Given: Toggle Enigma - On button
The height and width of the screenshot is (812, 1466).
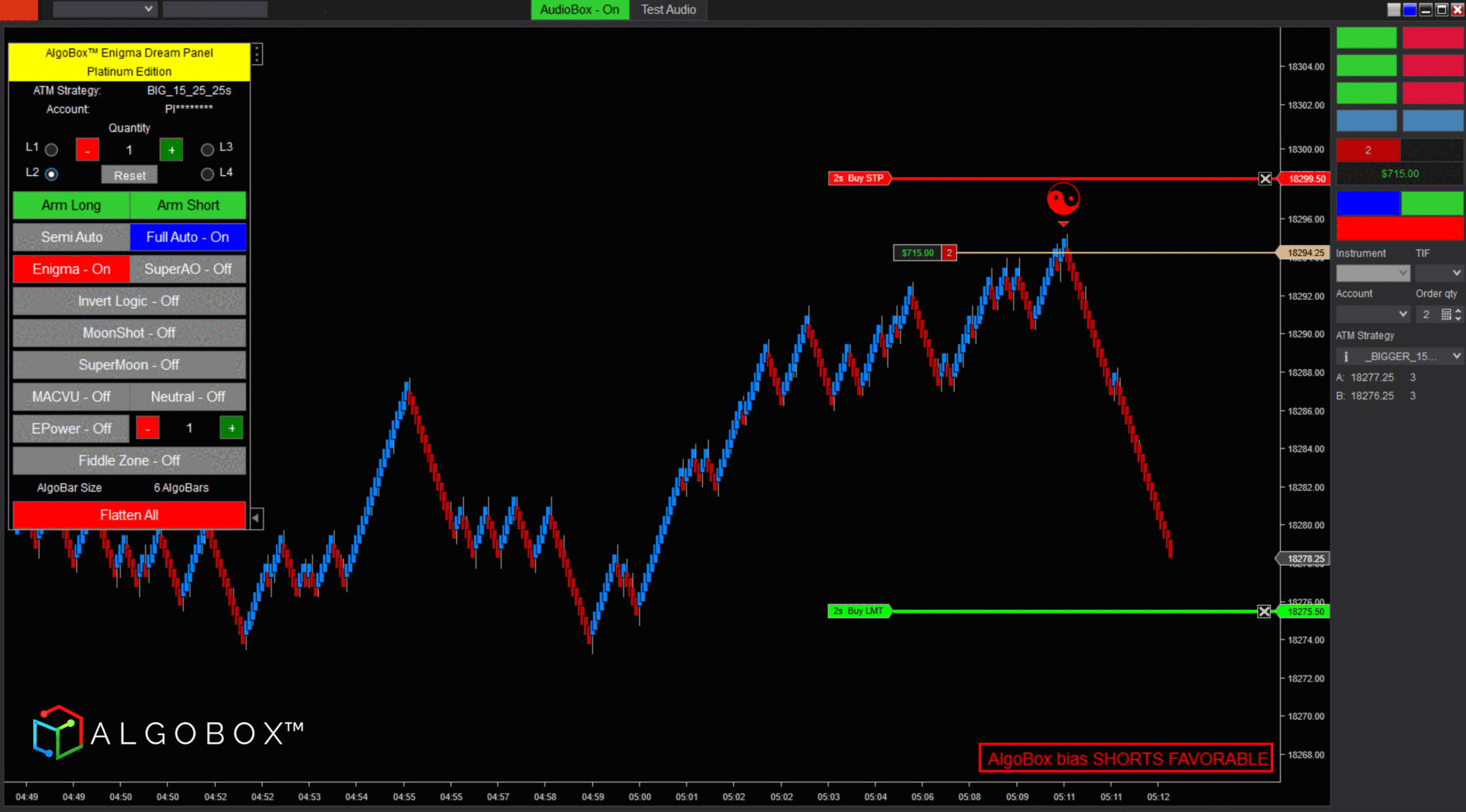Looking at the screenshot, I should (x=71, y=269).
